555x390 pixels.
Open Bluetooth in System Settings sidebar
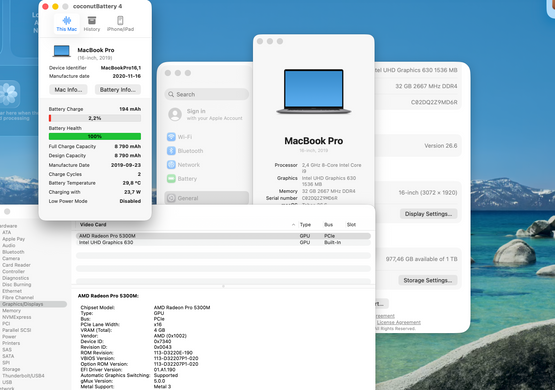click(x=207, y=151)
